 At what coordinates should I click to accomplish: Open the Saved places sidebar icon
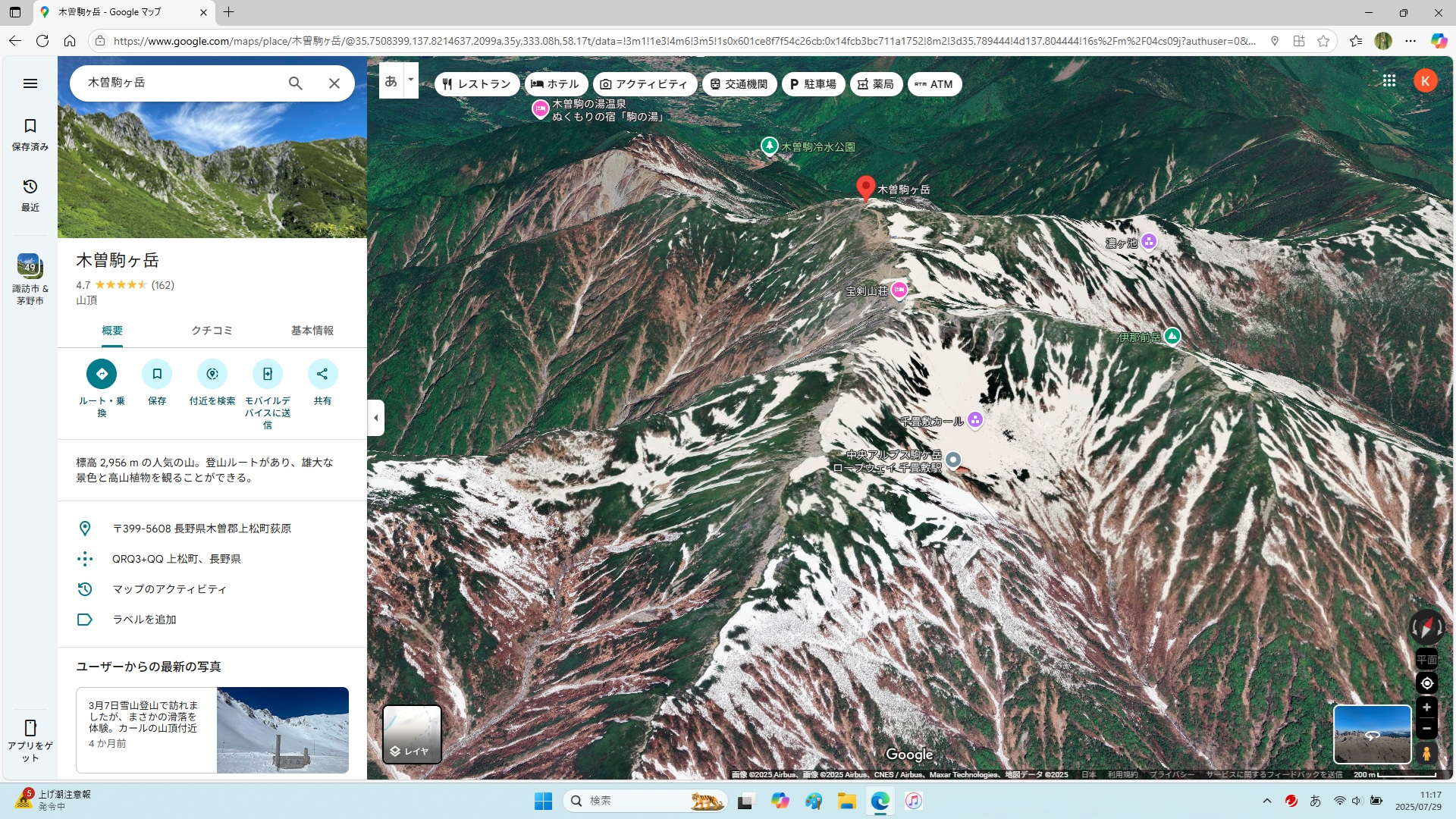pyautogui.click(x=30, y=134)
